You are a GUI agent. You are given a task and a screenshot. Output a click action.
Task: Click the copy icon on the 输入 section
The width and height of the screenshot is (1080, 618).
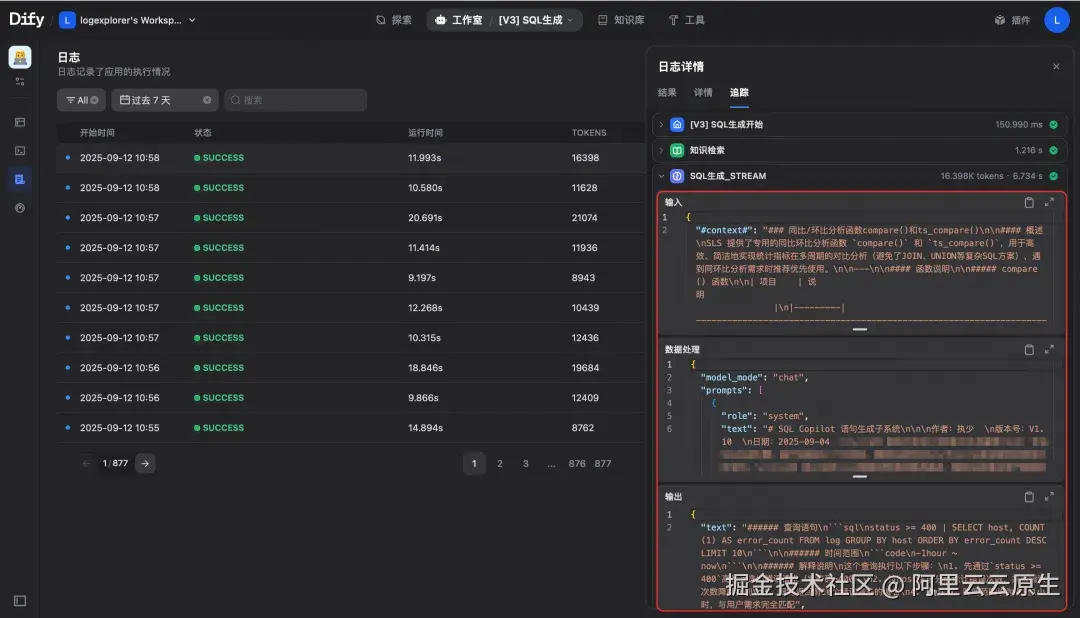[1029, 202]
